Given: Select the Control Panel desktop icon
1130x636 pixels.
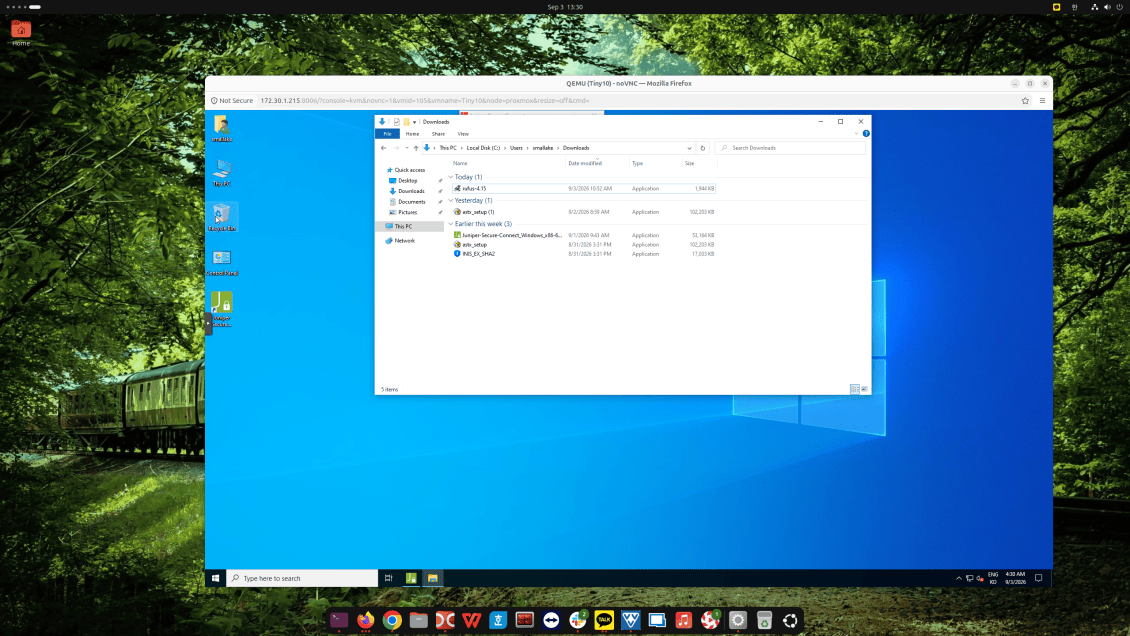Looking at the screenshot, I should (x=221, y=262).
